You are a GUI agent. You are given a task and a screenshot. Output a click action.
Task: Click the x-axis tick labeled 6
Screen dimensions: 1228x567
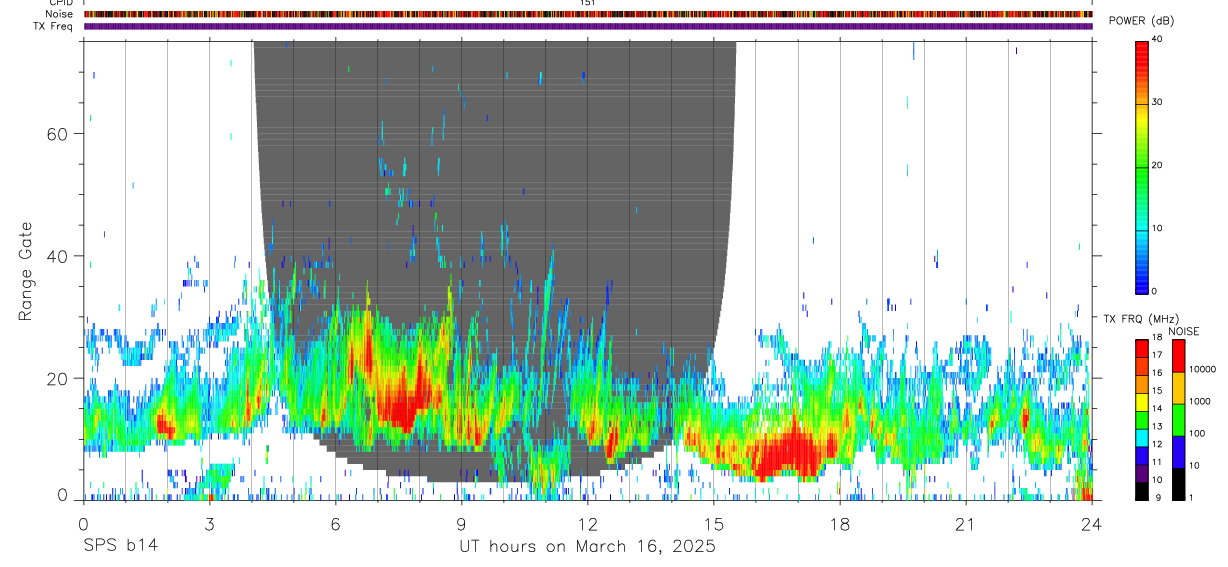(x=336, y=524)
